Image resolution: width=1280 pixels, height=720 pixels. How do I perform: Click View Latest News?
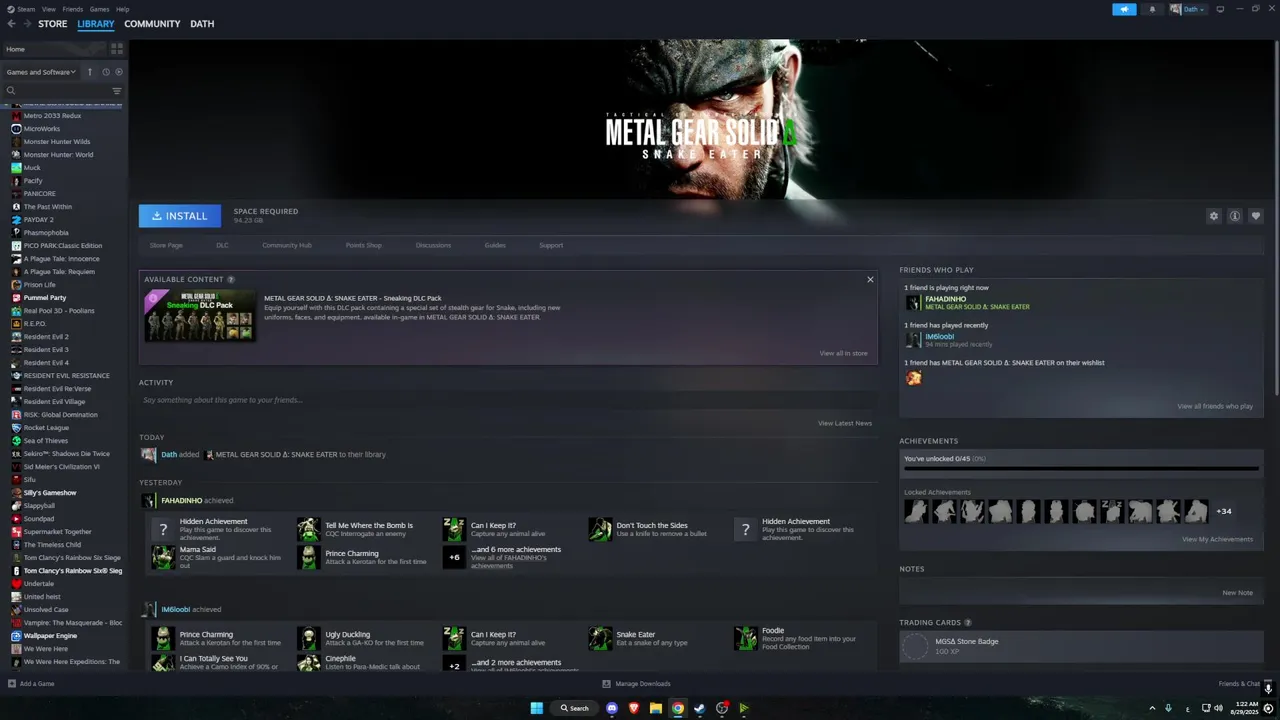(x=845, y=423)
